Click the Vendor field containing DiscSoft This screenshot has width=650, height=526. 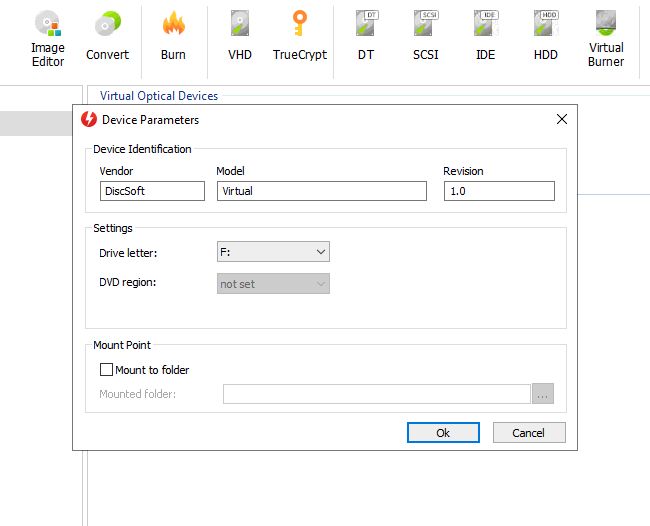[x=152, y=191]
